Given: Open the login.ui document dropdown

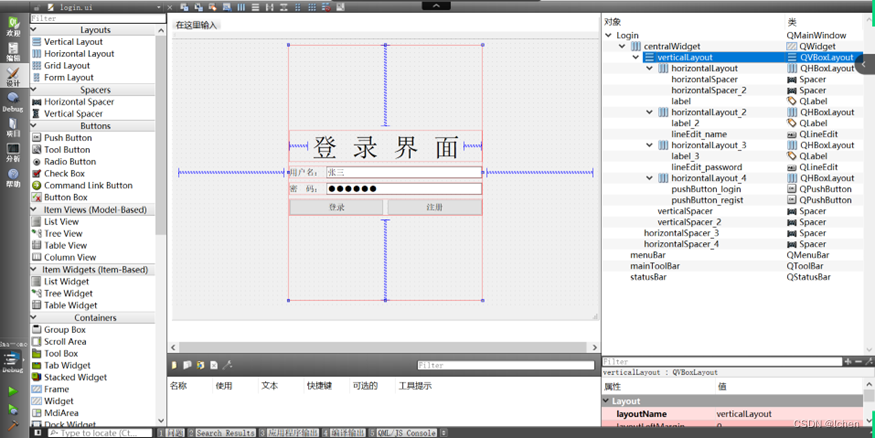Looking at the screenshot, I should pyautogui.click(x=158, y=7).
